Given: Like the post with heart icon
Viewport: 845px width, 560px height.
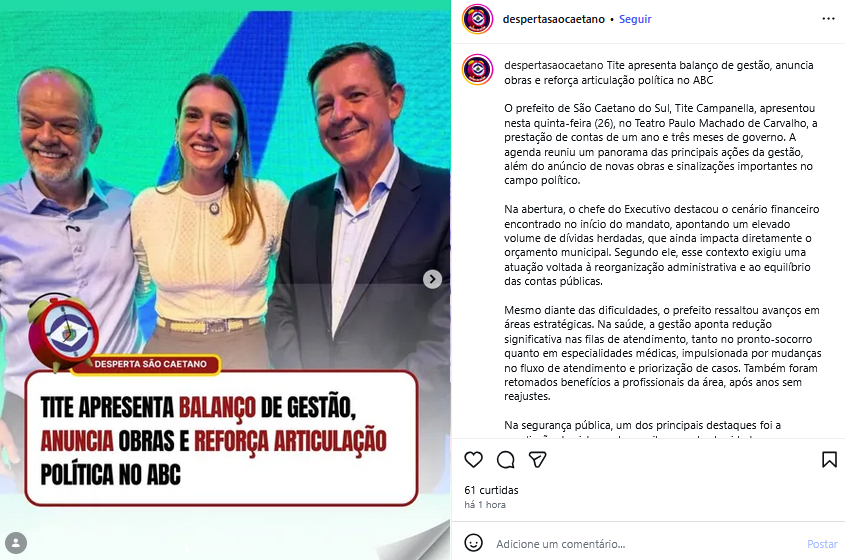Looking at the screenshot, I should click(x=473, y=460).
